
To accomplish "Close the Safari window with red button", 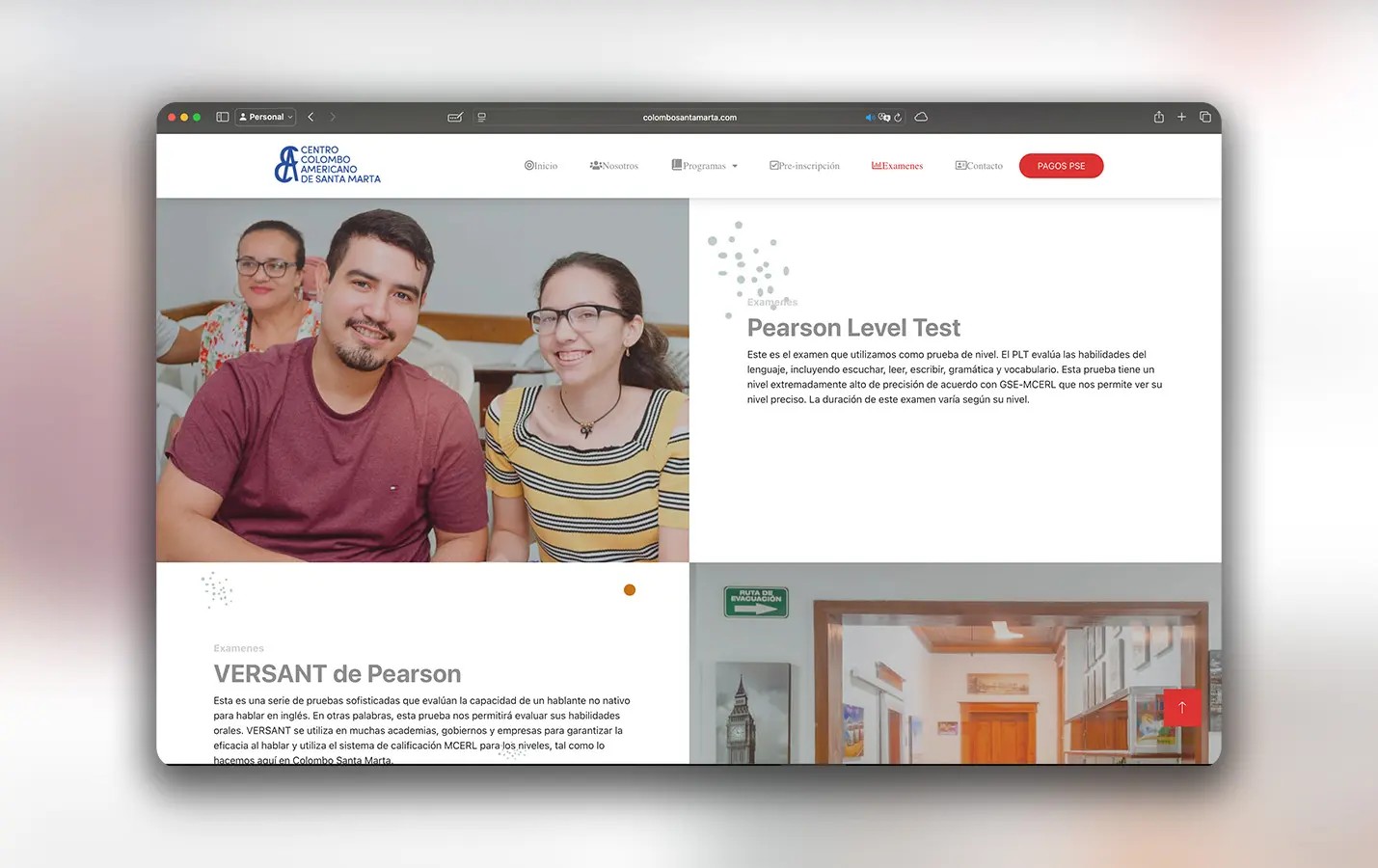I will point(172,117).
